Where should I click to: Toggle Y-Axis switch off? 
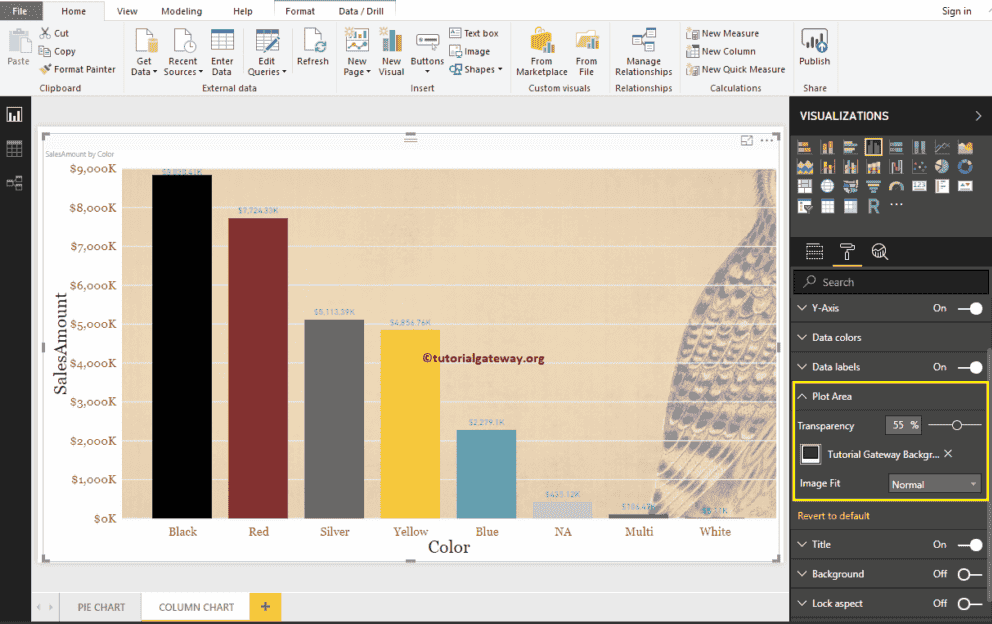[x=969, y=308]
